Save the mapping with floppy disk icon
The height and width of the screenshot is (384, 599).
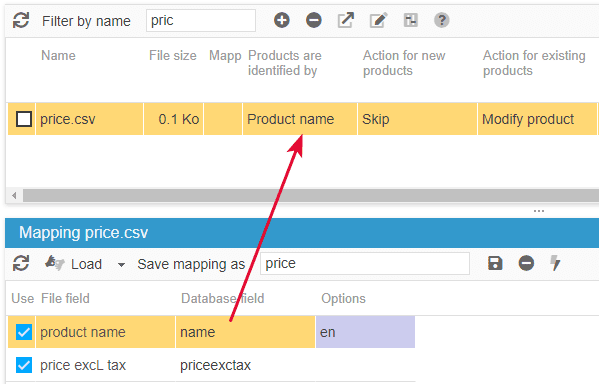click(495, 263)
